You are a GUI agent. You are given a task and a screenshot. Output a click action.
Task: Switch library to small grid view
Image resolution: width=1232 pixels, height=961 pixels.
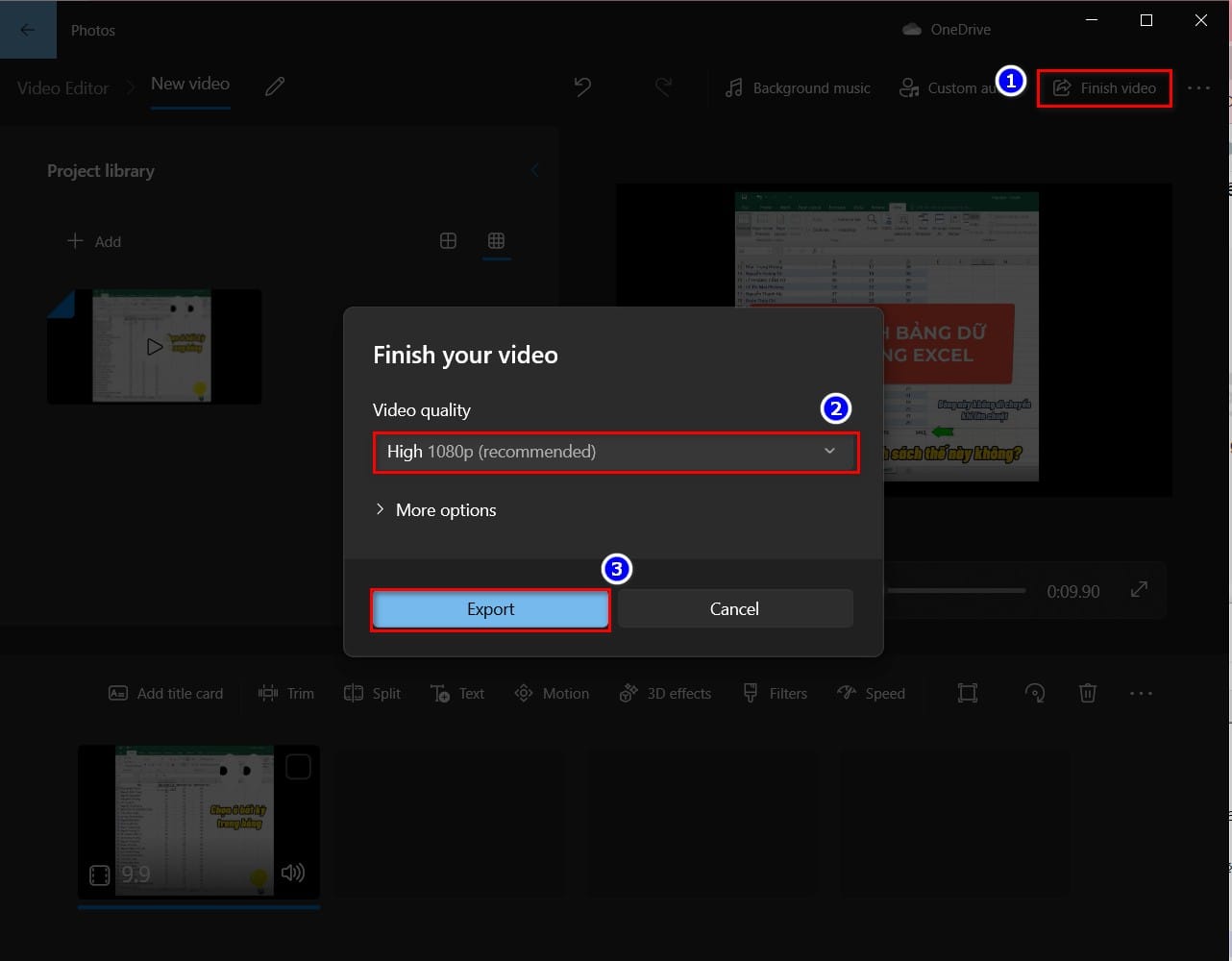coord(496,240)
